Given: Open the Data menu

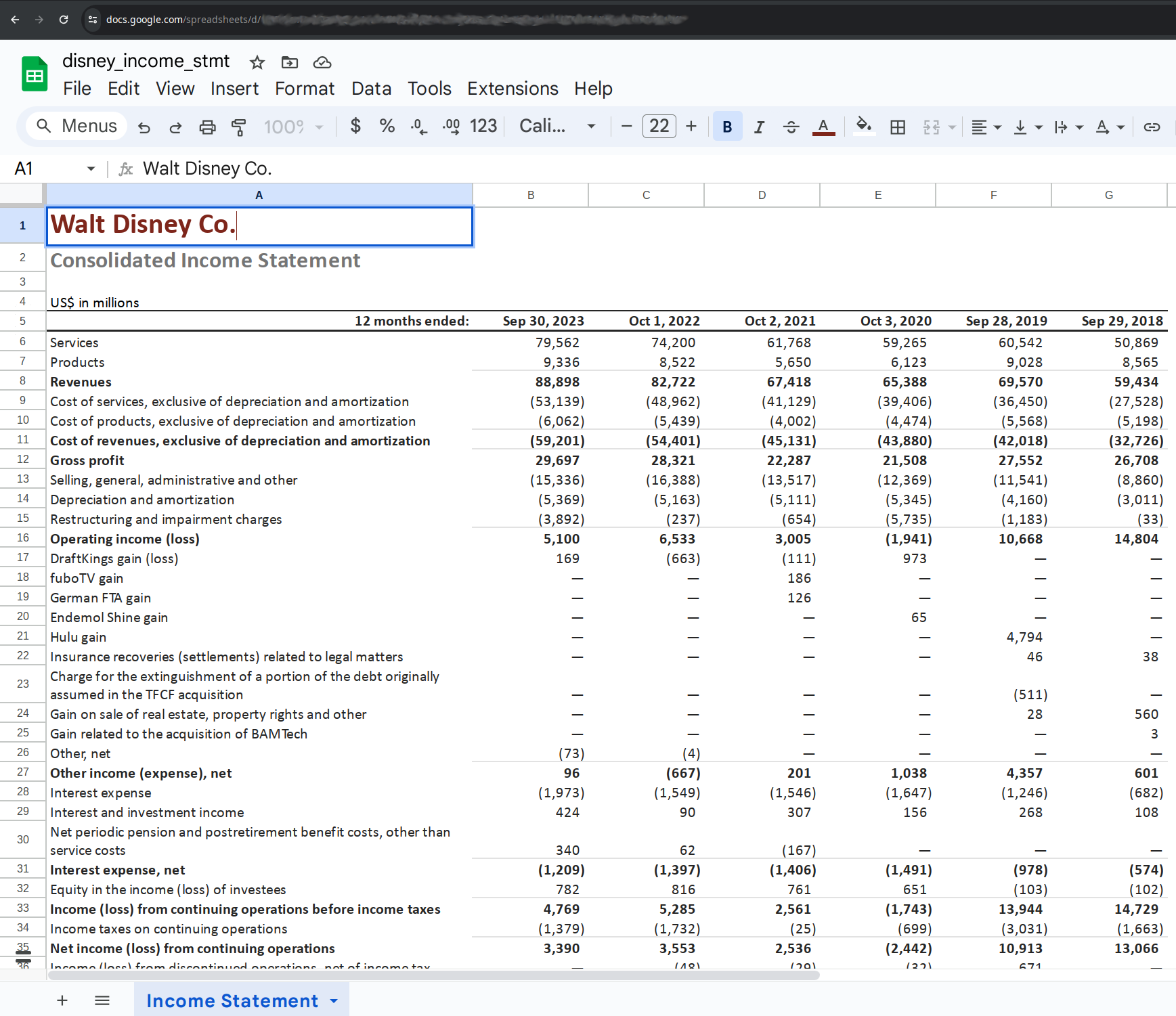Looking at the screenshot, I should (x=371, y=89).
